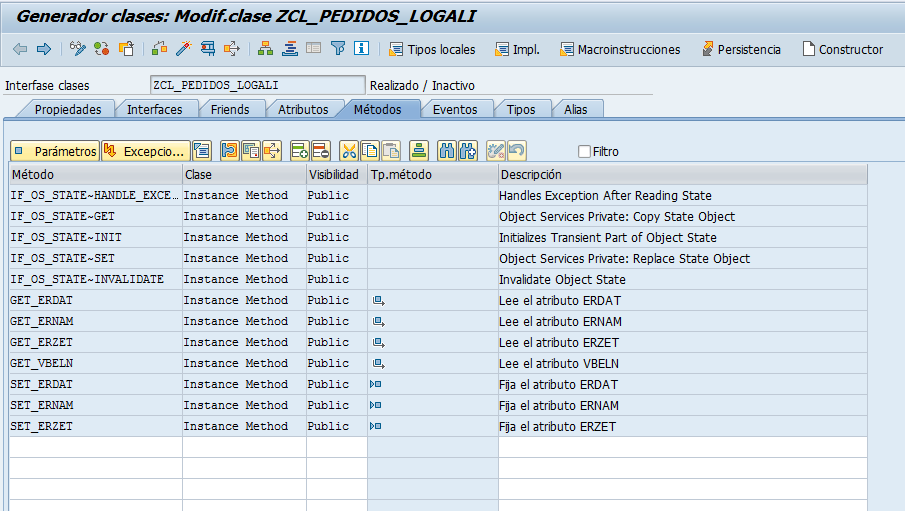
Task: Click the navigation stack icon
Action: pos(290,49)
